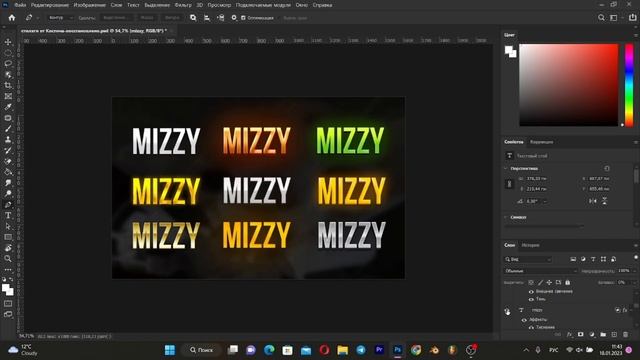
Task: Hide the Внешнее свечение effect
Action: (x=531, y=292)
